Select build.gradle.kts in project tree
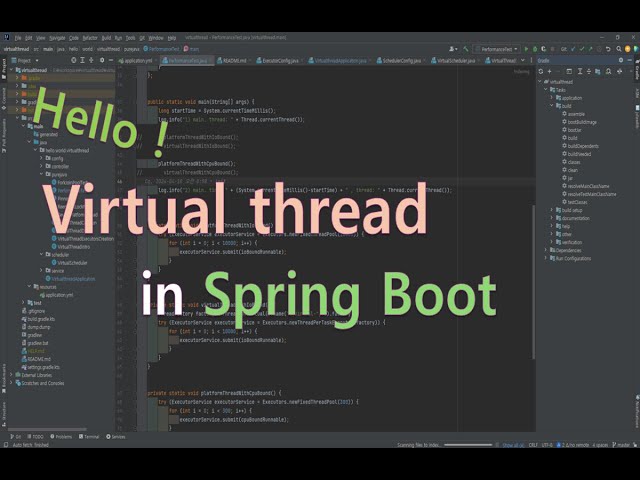Screen dimensions: 640x480 click(38, 319)
